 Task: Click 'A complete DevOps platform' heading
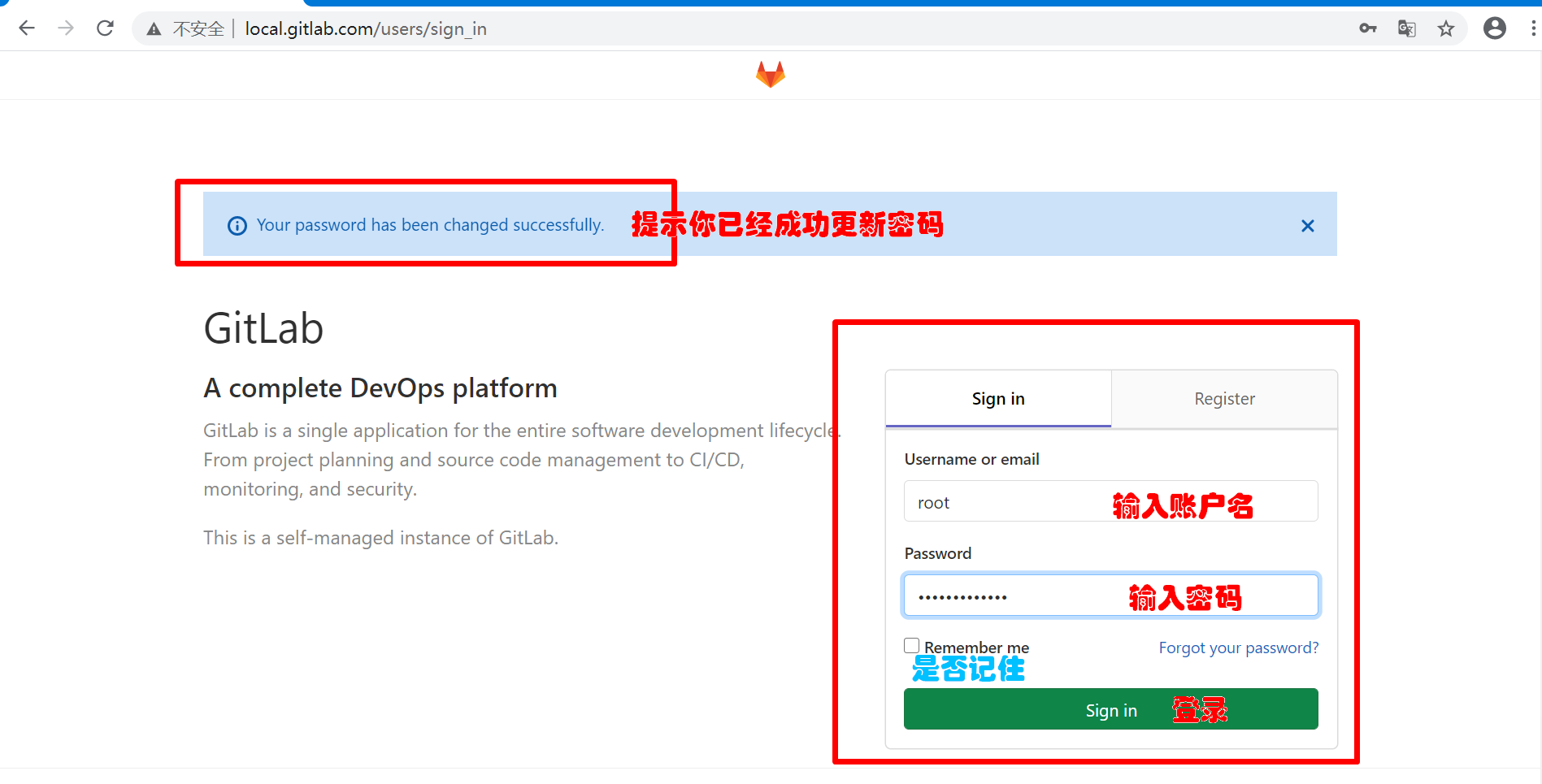point(380,388)
